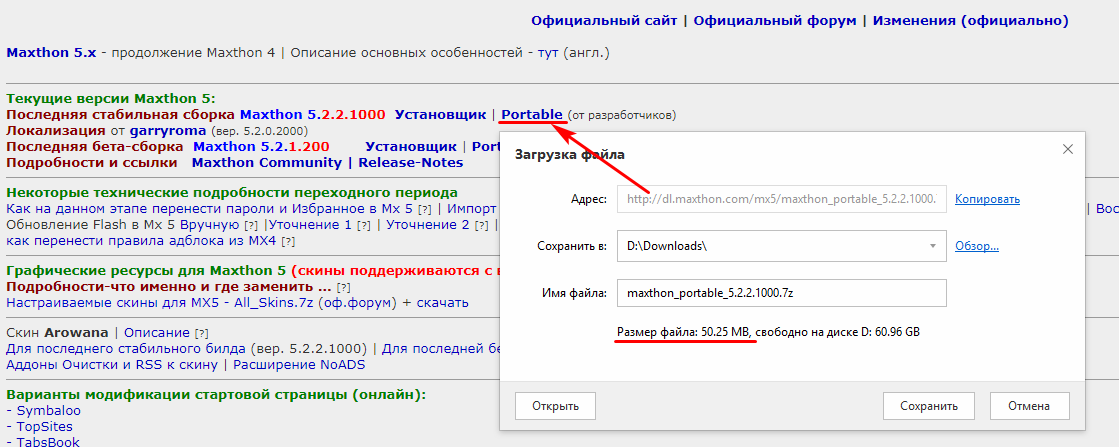Open the Официальный сайт link
1119x447 pixels.
(x=604, y=21)
